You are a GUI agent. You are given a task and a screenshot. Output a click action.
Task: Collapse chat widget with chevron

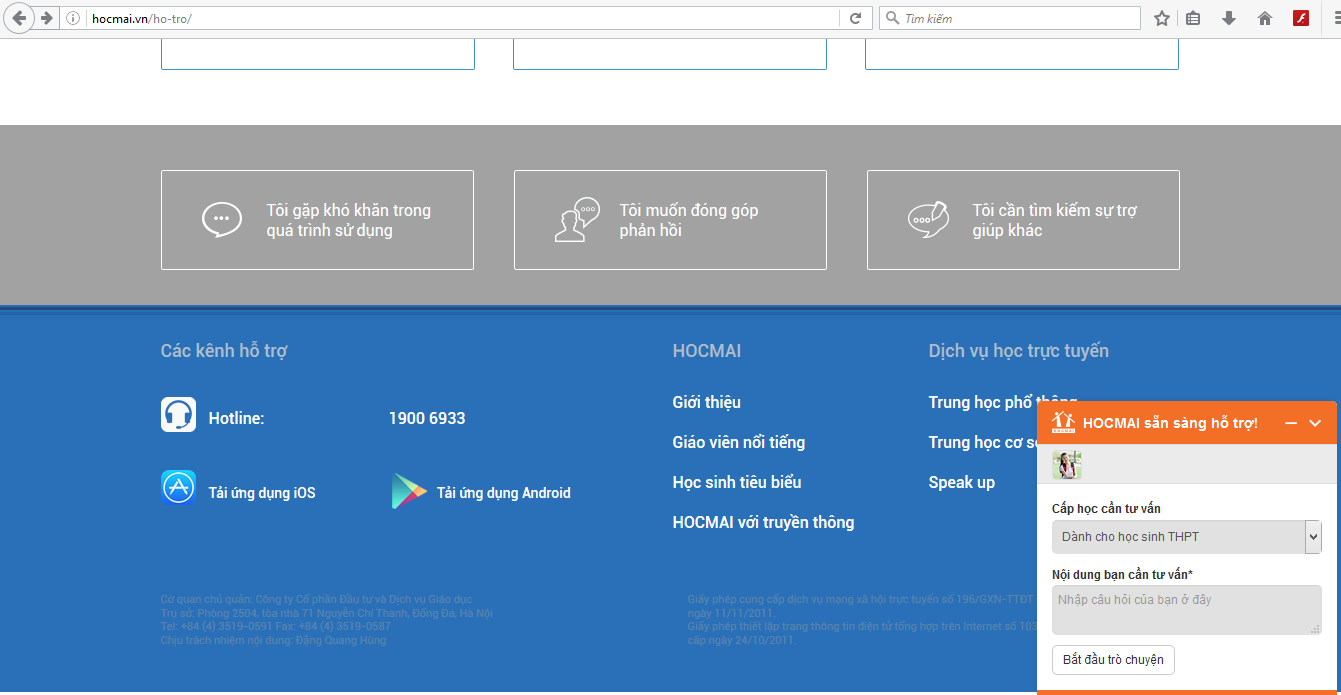point(1315,423)
